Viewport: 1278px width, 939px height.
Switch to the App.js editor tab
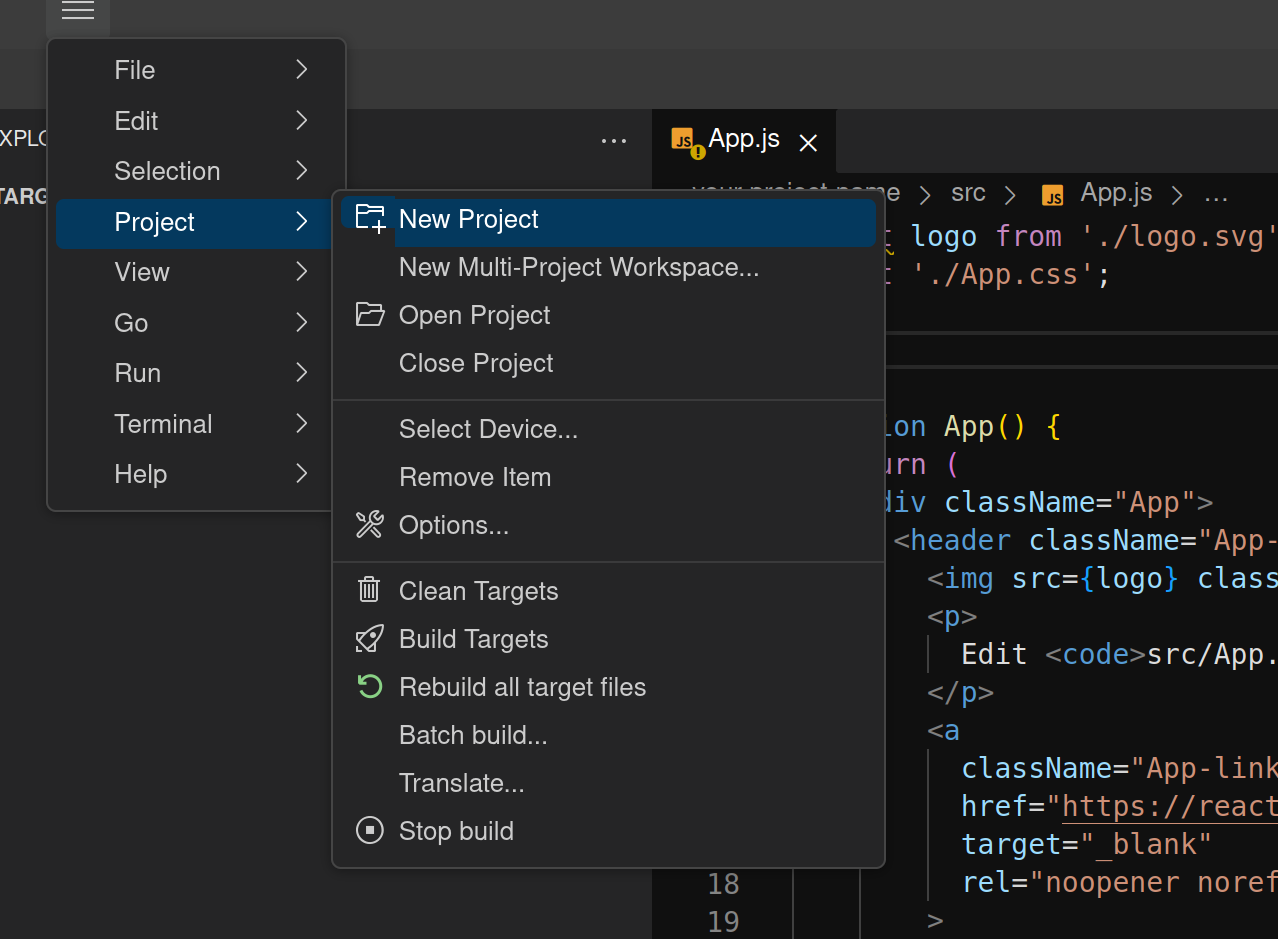pyautogui.click(x=743, y=141)
